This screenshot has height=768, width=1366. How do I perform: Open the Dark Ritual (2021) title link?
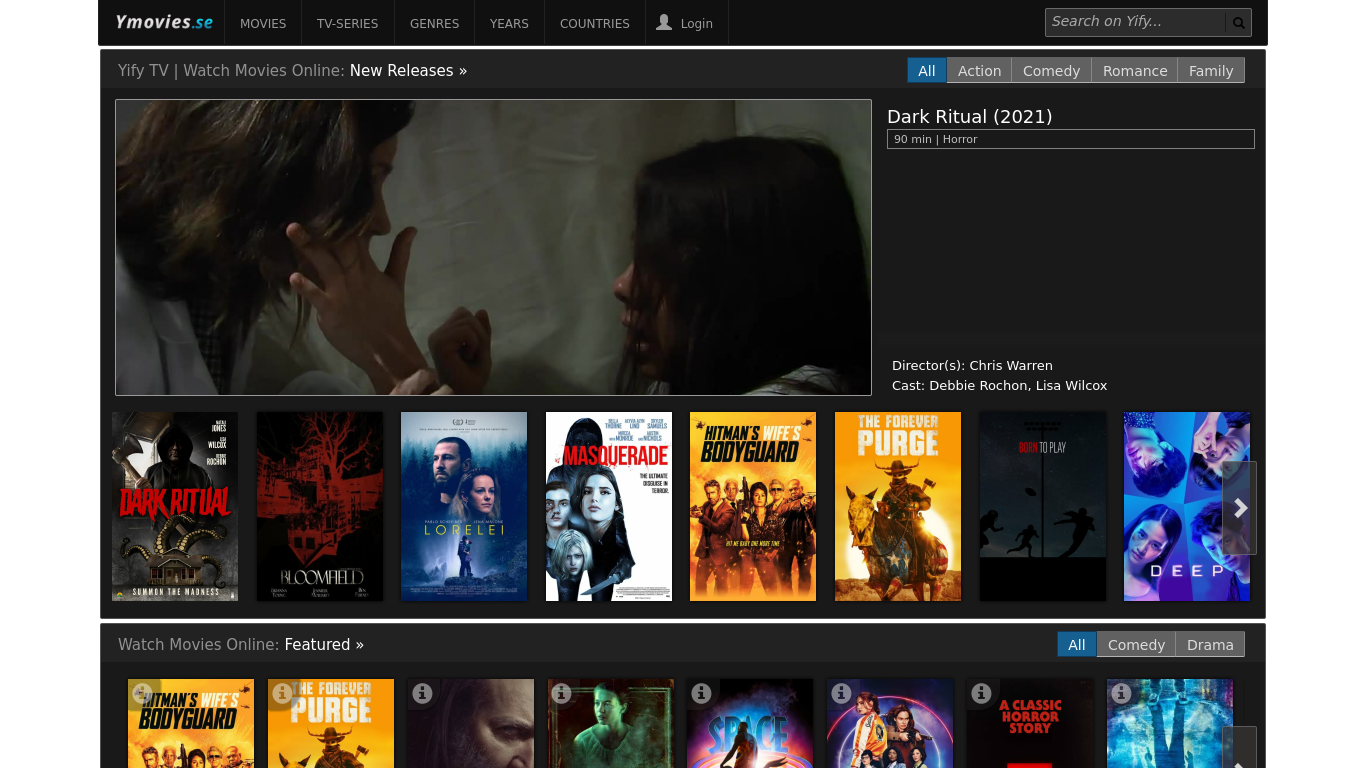coord(970,116)
